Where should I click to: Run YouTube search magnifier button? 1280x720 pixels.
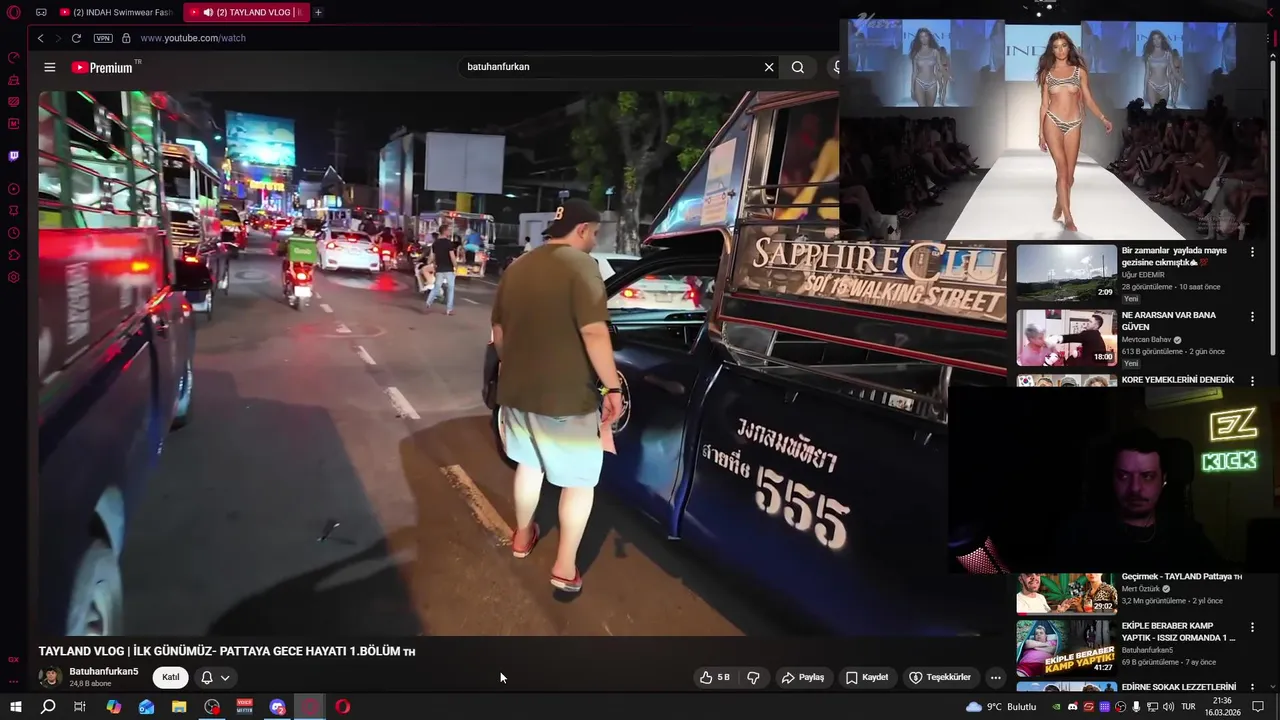point(797,67)
